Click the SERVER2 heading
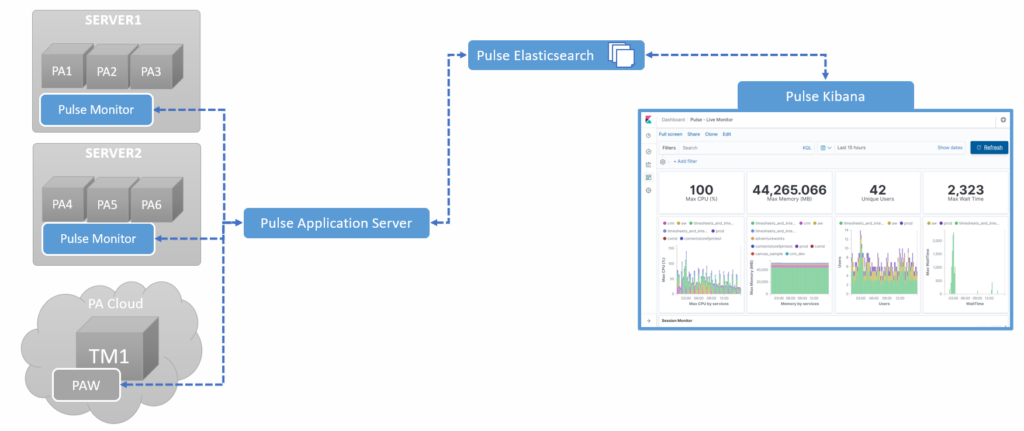The width and height of the screenshot is (1024, 431). (x=116, y=153)
